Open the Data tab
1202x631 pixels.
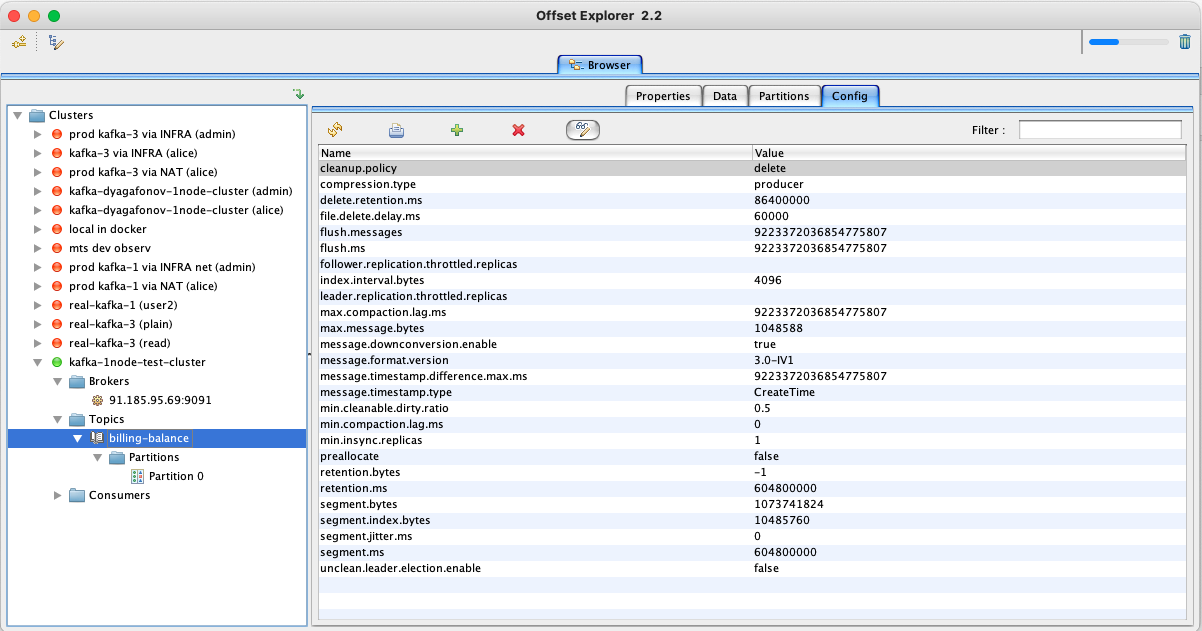tap(725, 96)
